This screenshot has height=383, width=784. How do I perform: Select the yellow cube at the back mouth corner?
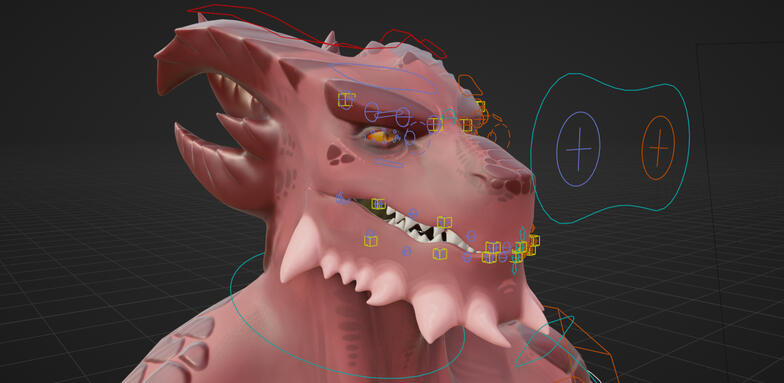pyautogui.click(x=378, y=204)
